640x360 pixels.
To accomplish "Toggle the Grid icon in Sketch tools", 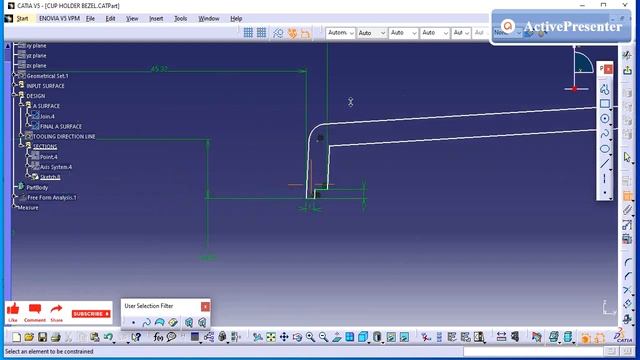I will point(248,33).
